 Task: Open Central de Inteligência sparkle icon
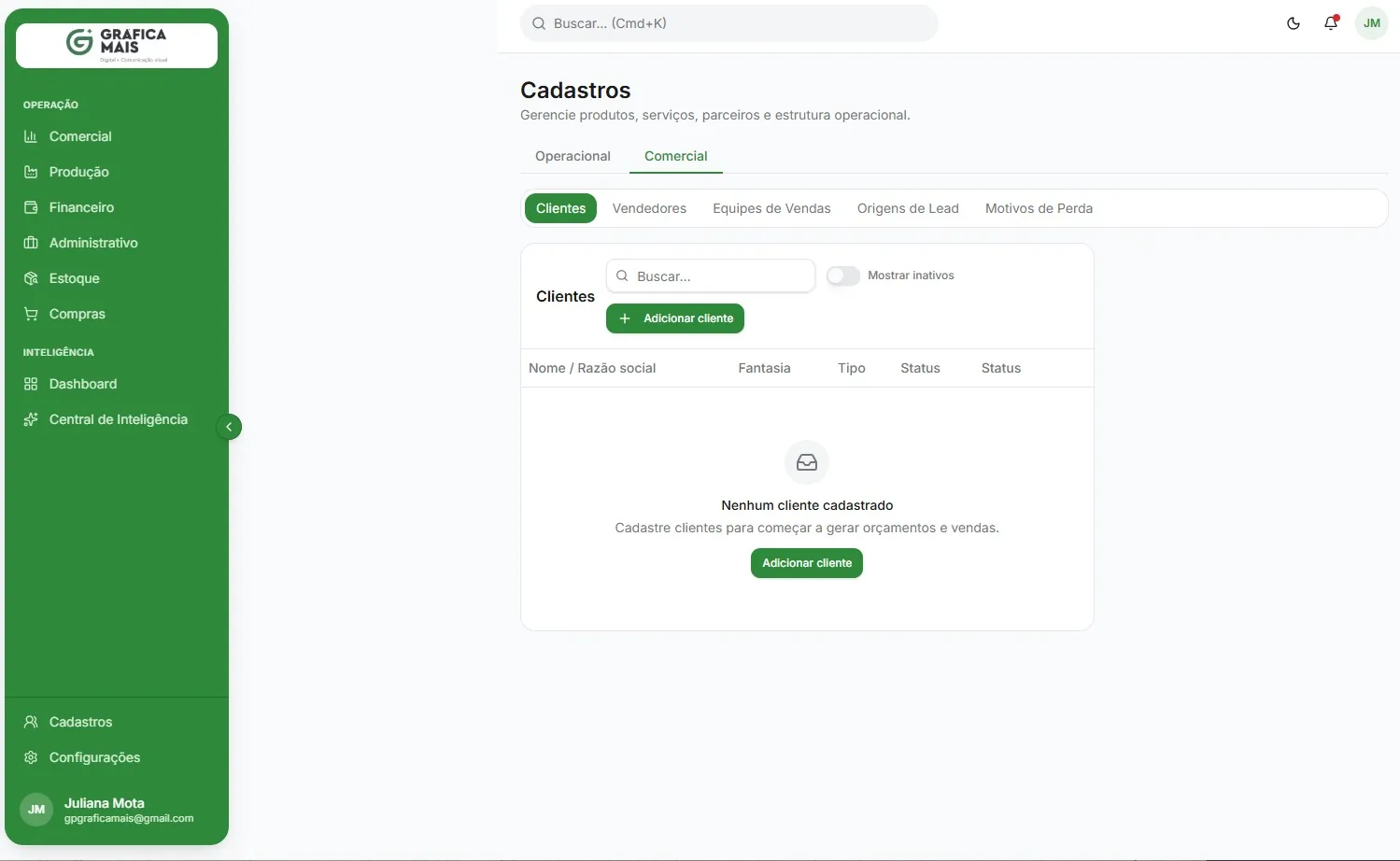tap(31, 419)
